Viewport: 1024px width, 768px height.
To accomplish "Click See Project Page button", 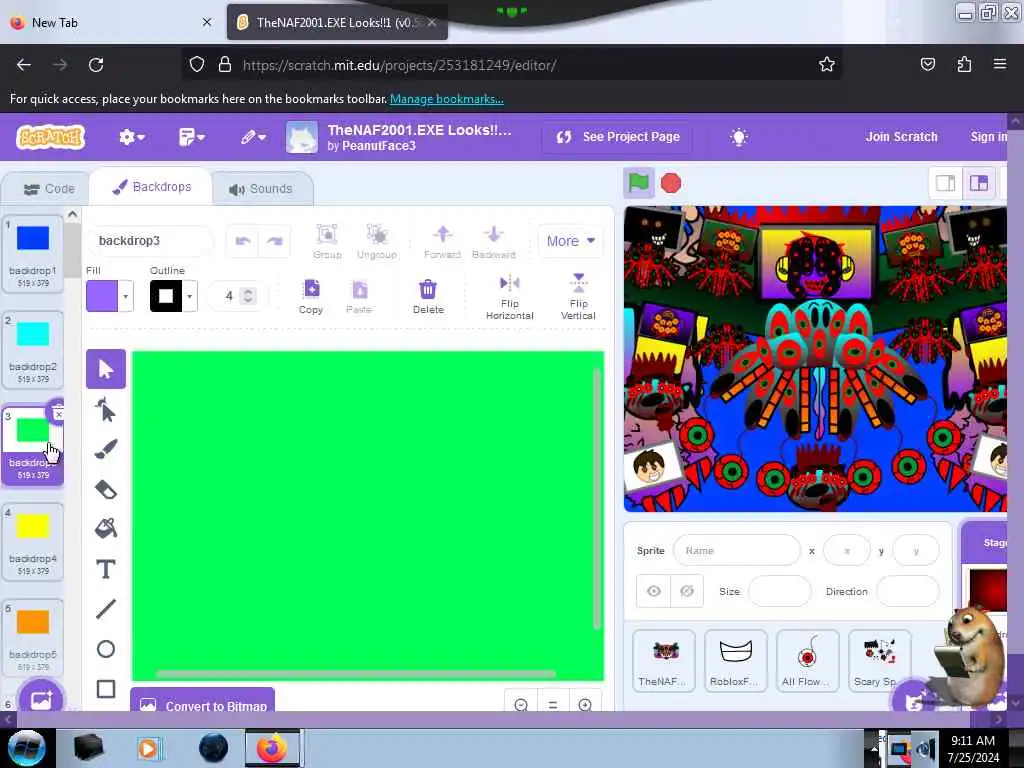I will 617,137.
